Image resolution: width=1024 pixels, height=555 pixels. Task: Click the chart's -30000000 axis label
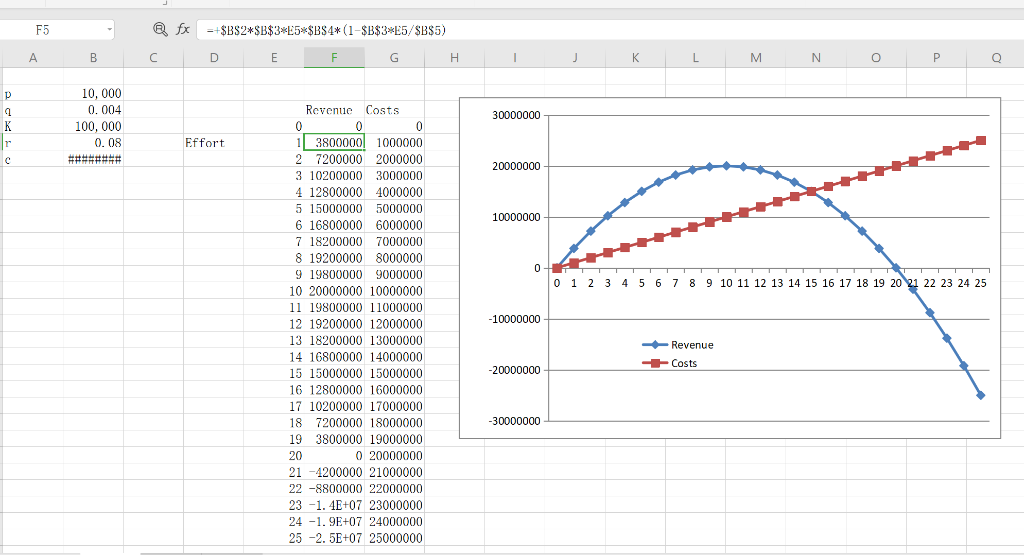click(515, 421)
